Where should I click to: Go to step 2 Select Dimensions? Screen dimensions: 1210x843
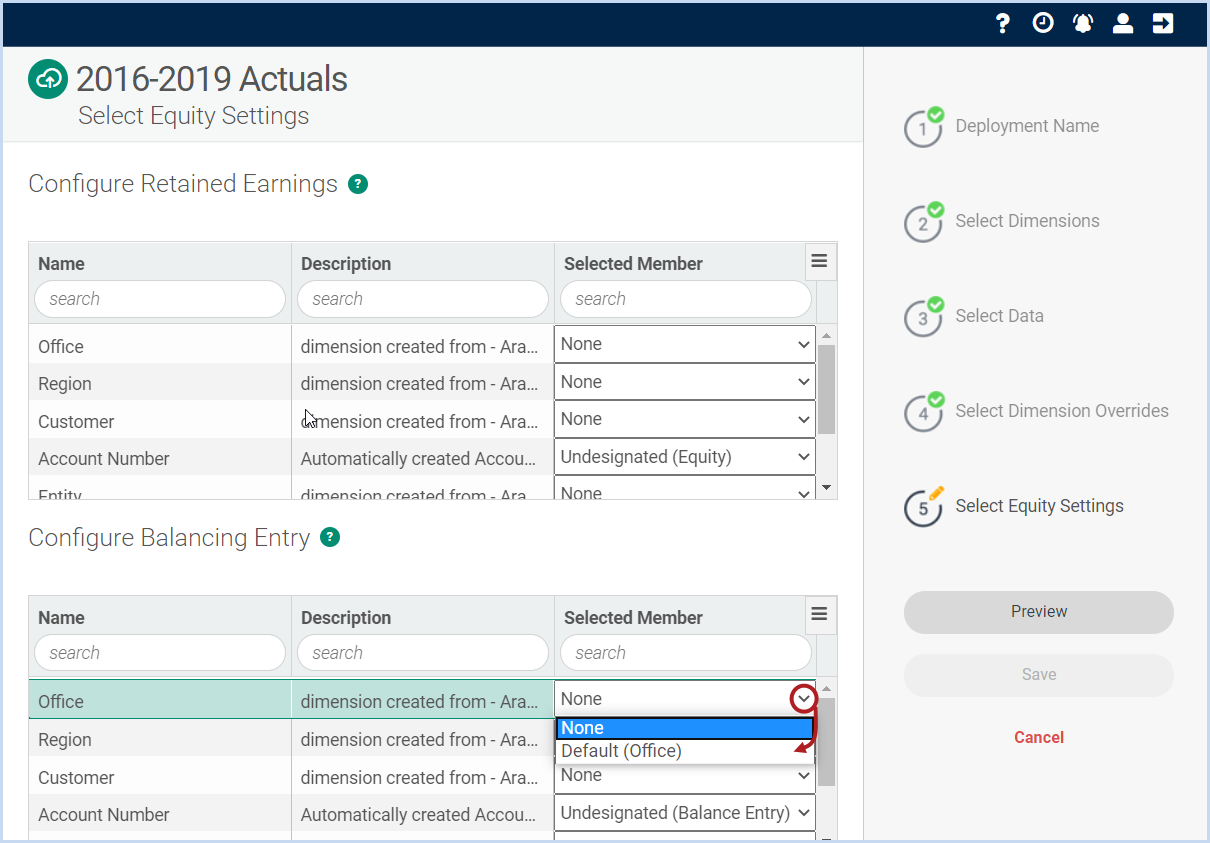[1003, 222]
